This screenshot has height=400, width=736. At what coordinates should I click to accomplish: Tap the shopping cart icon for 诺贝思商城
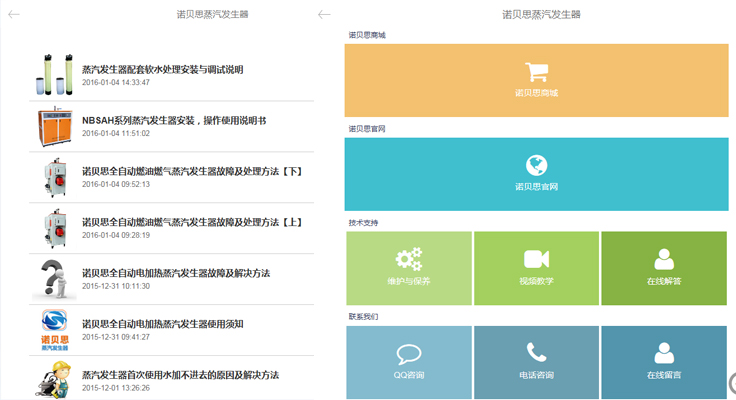536,72
